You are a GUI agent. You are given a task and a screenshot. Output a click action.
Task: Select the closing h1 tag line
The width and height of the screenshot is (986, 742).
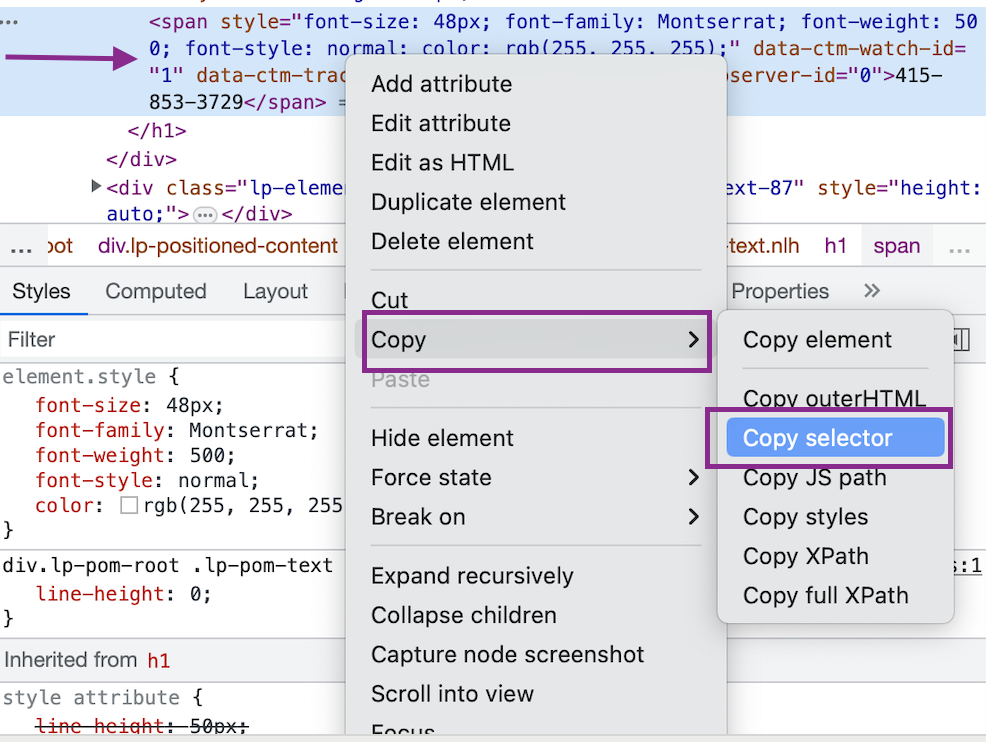[x=157, y=131]
